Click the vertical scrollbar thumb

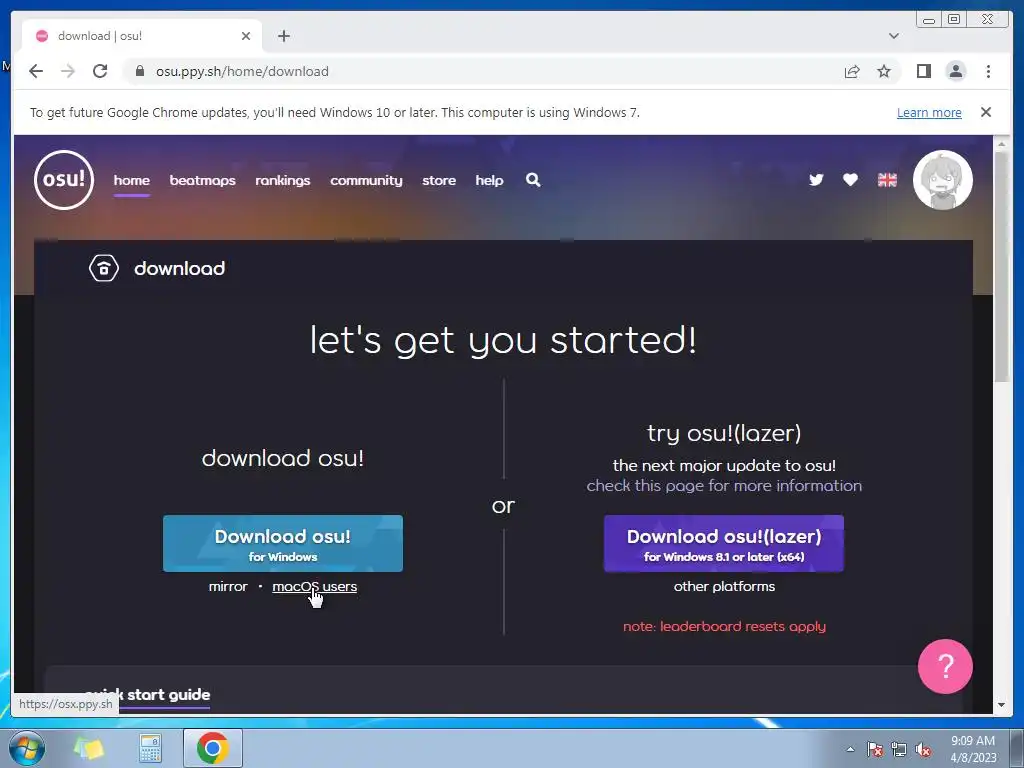1001,268
